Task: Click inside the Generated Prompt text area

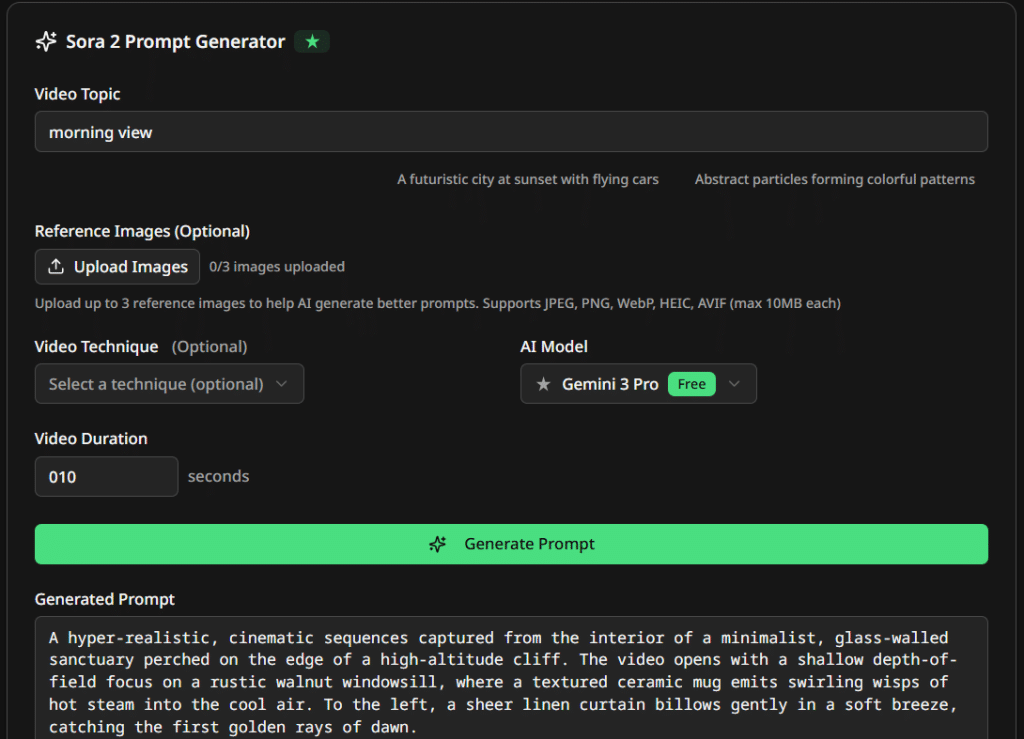Action: tap(511, 680)
